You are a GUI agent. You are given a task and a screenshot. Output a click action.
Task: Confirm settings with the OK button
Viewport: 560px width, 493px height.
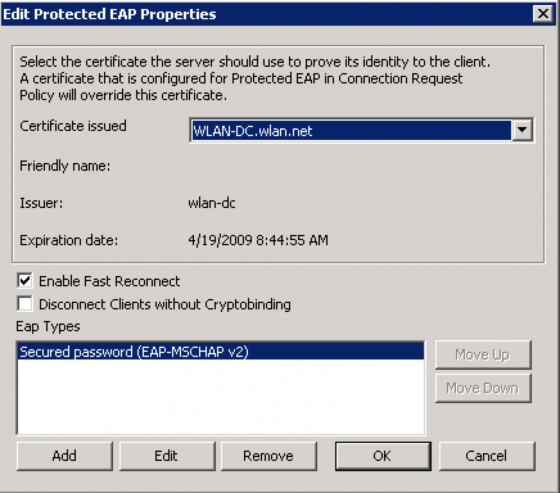coord(383,456)
